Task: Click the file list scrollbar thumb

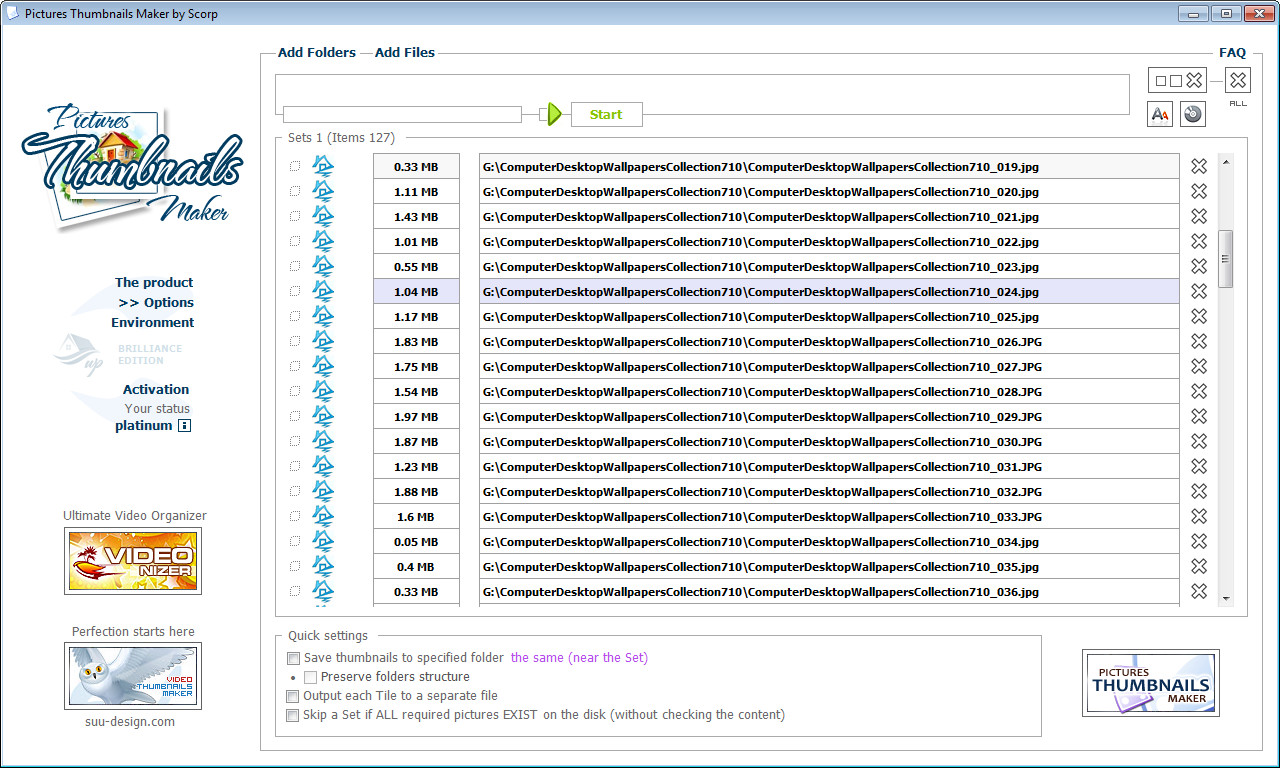Action: coord(1225,259)
